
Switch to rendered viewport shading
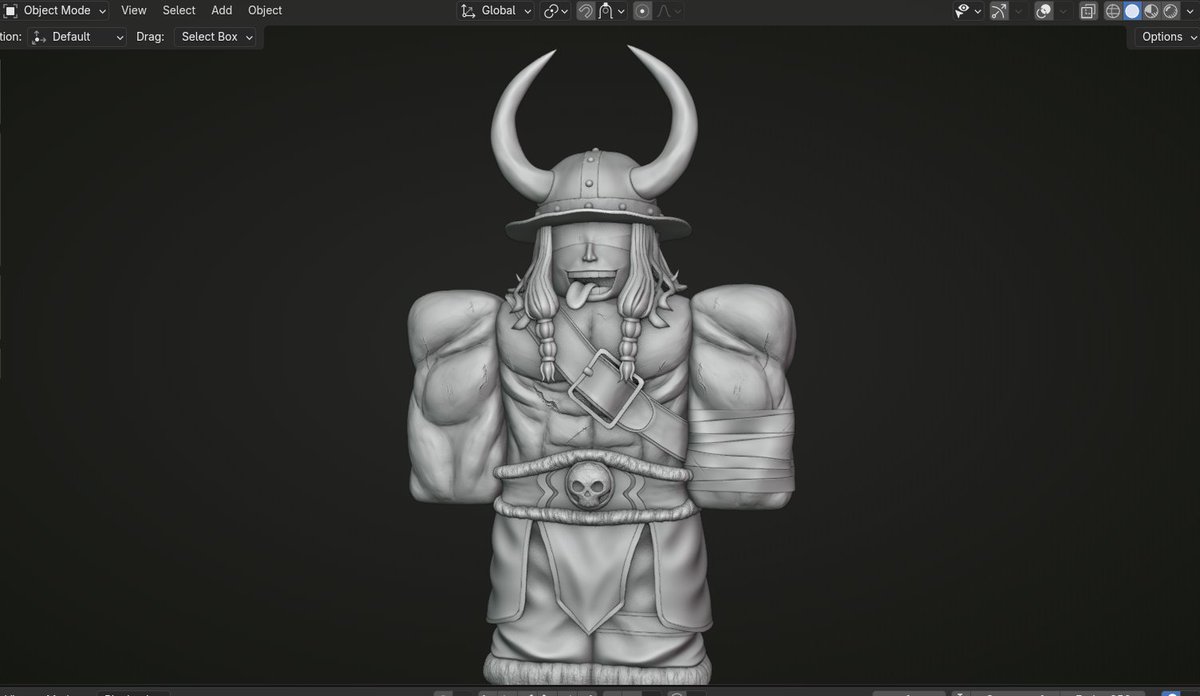click(x=1170, y=11)
